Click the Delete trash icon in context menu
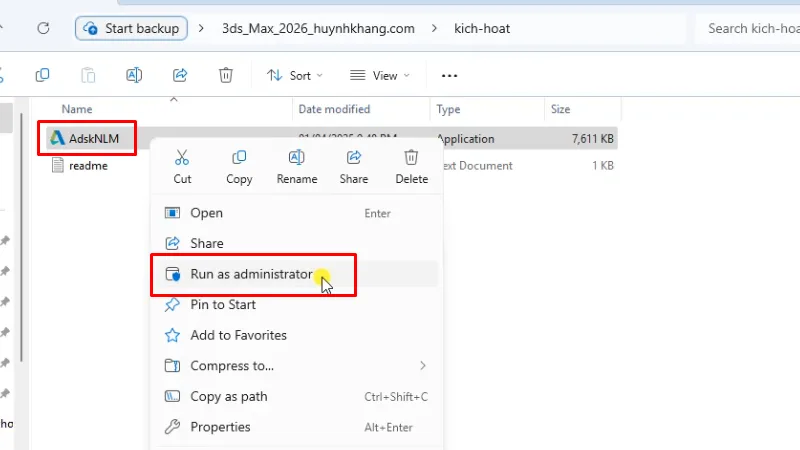Image resolution: width=800 pixels, height=450 pixels. (x=411, y=158)
